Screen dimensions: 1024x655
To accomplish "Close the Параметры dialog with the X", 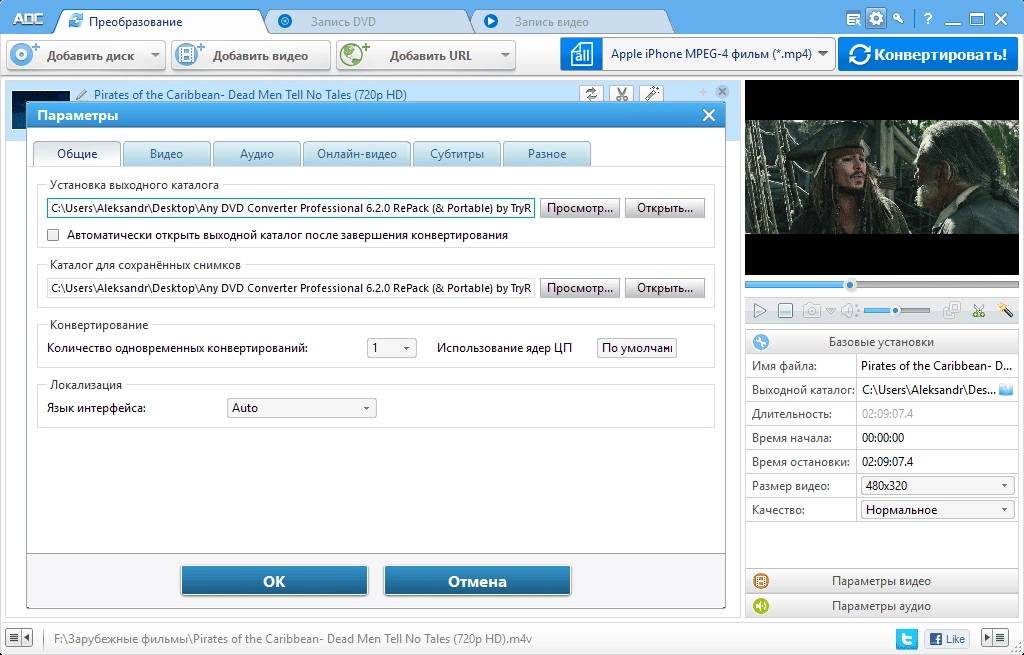I will point(709,116).
